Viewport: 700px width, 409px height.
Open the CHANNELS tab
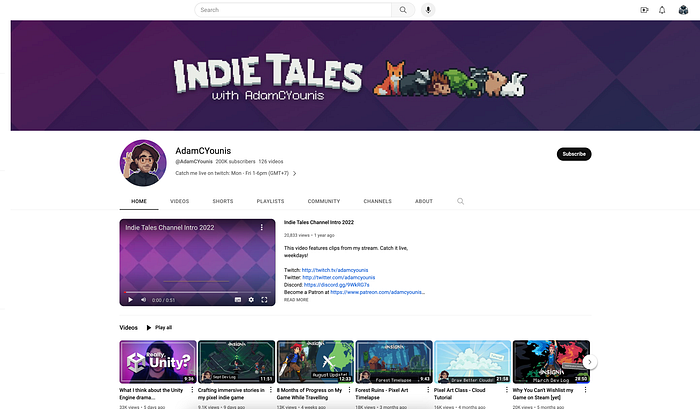(x=377, y=201)
